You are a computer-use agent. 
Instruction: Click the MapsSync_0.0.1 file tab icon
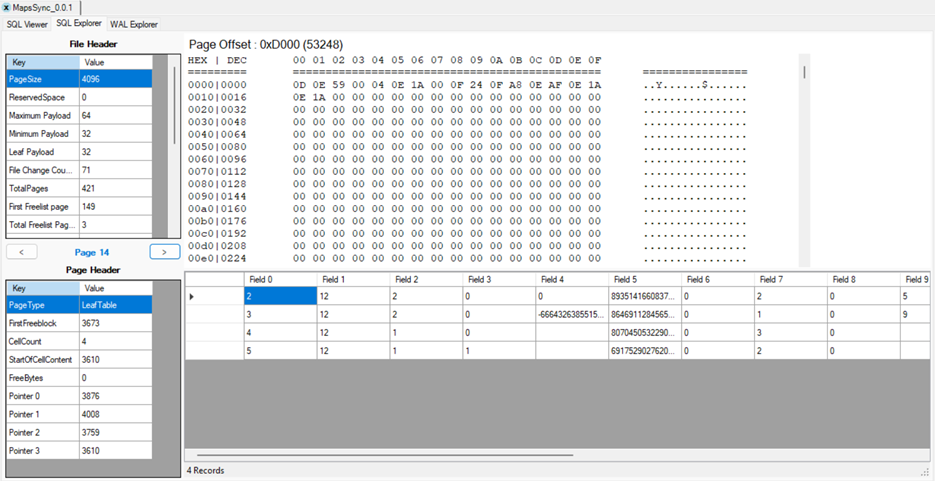(7, 8)
